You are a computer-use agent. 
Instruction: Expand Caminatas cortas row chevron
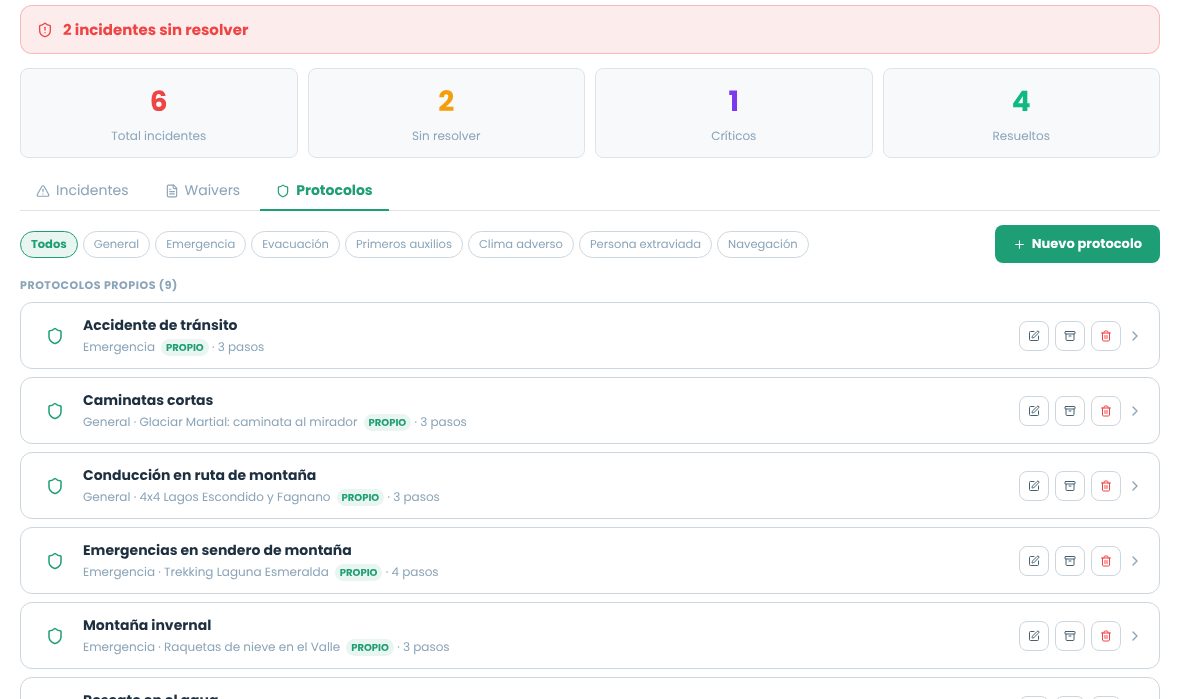[1135, 411]
